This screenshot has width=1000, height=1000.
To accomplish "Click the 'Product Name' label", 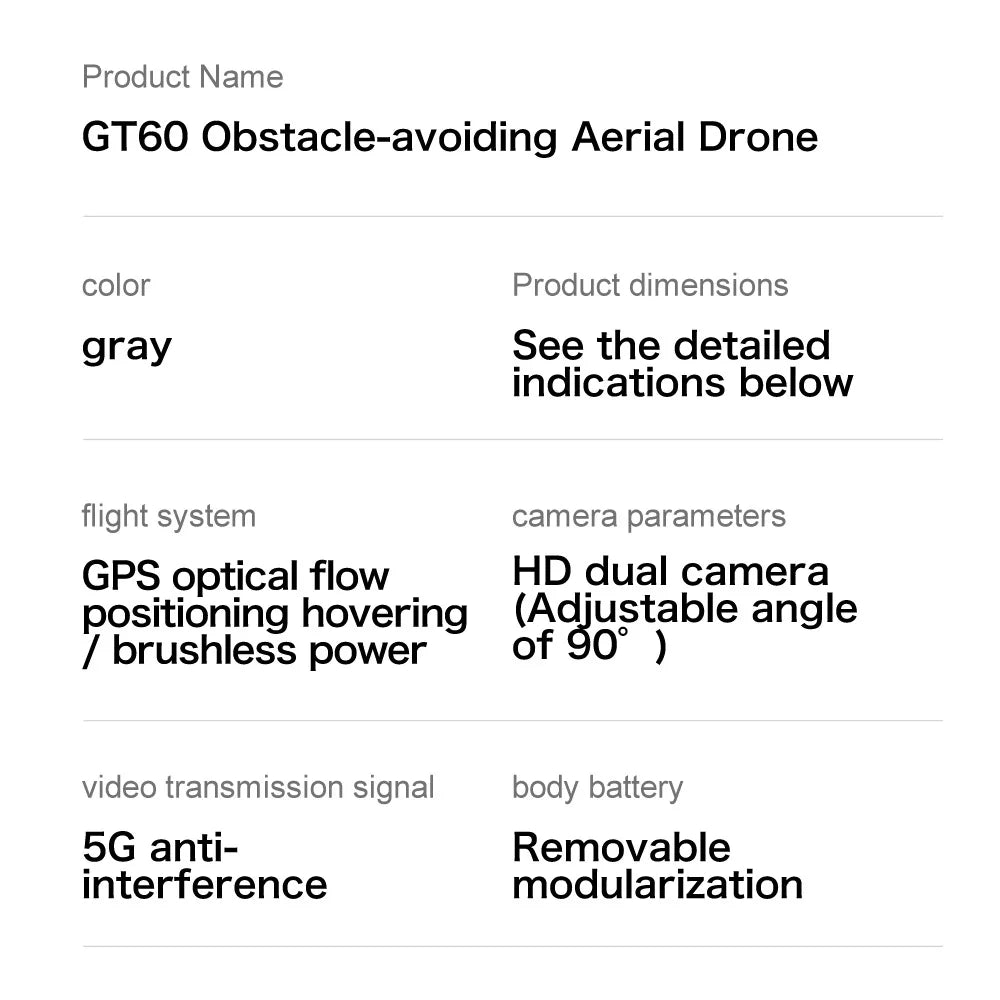I will [x=182, y=77].
